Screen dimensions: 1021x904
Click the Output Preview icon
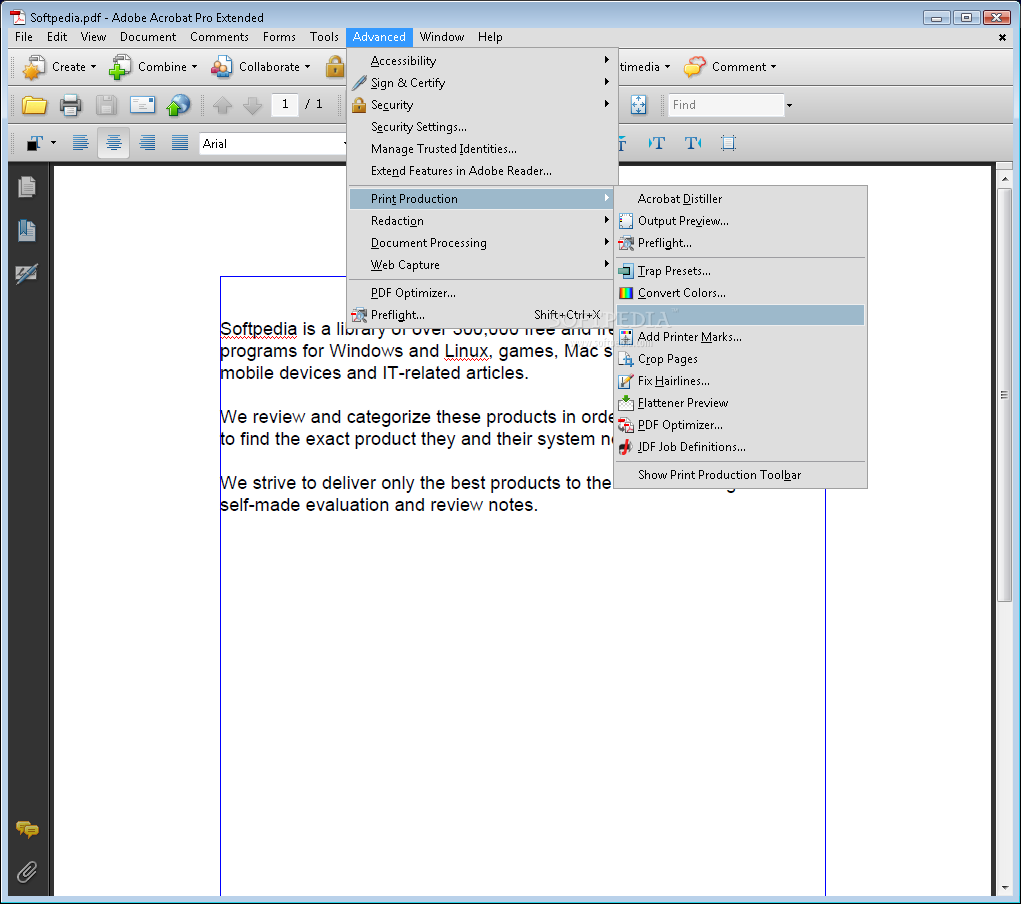tap(626, 221)
